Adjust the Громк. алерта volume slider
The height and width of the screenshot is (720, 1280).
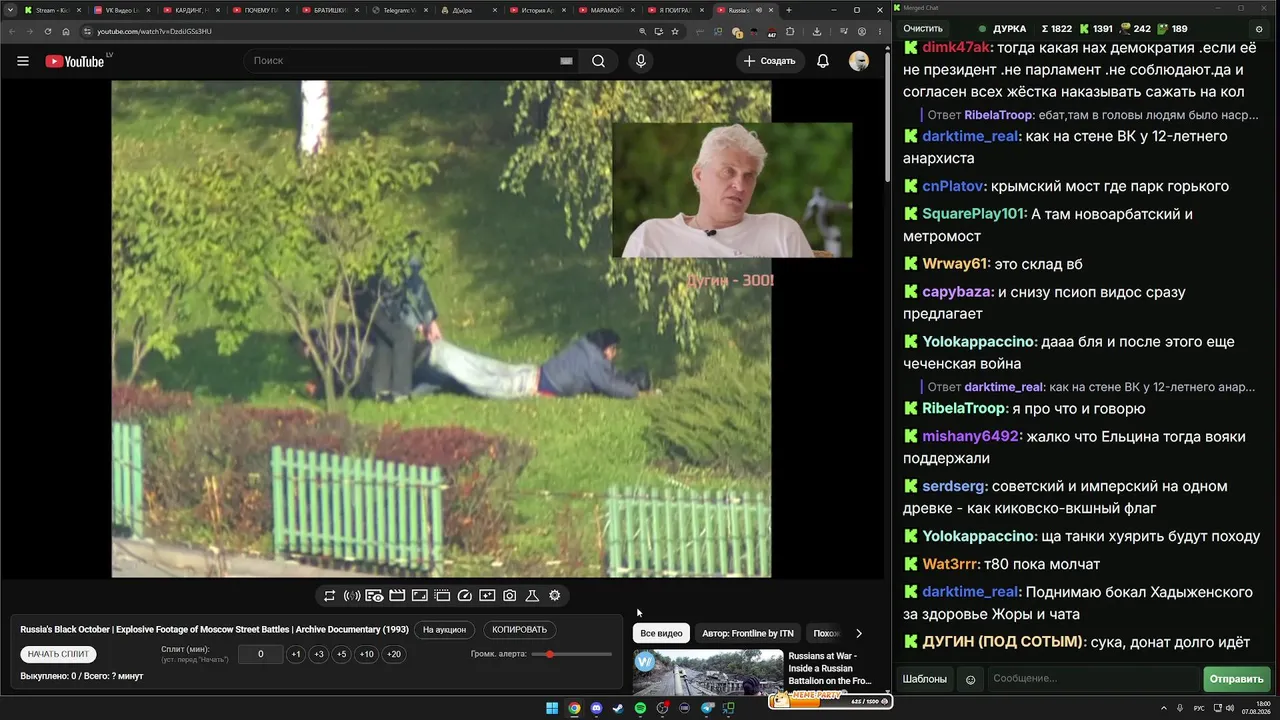tap(572, 654)
